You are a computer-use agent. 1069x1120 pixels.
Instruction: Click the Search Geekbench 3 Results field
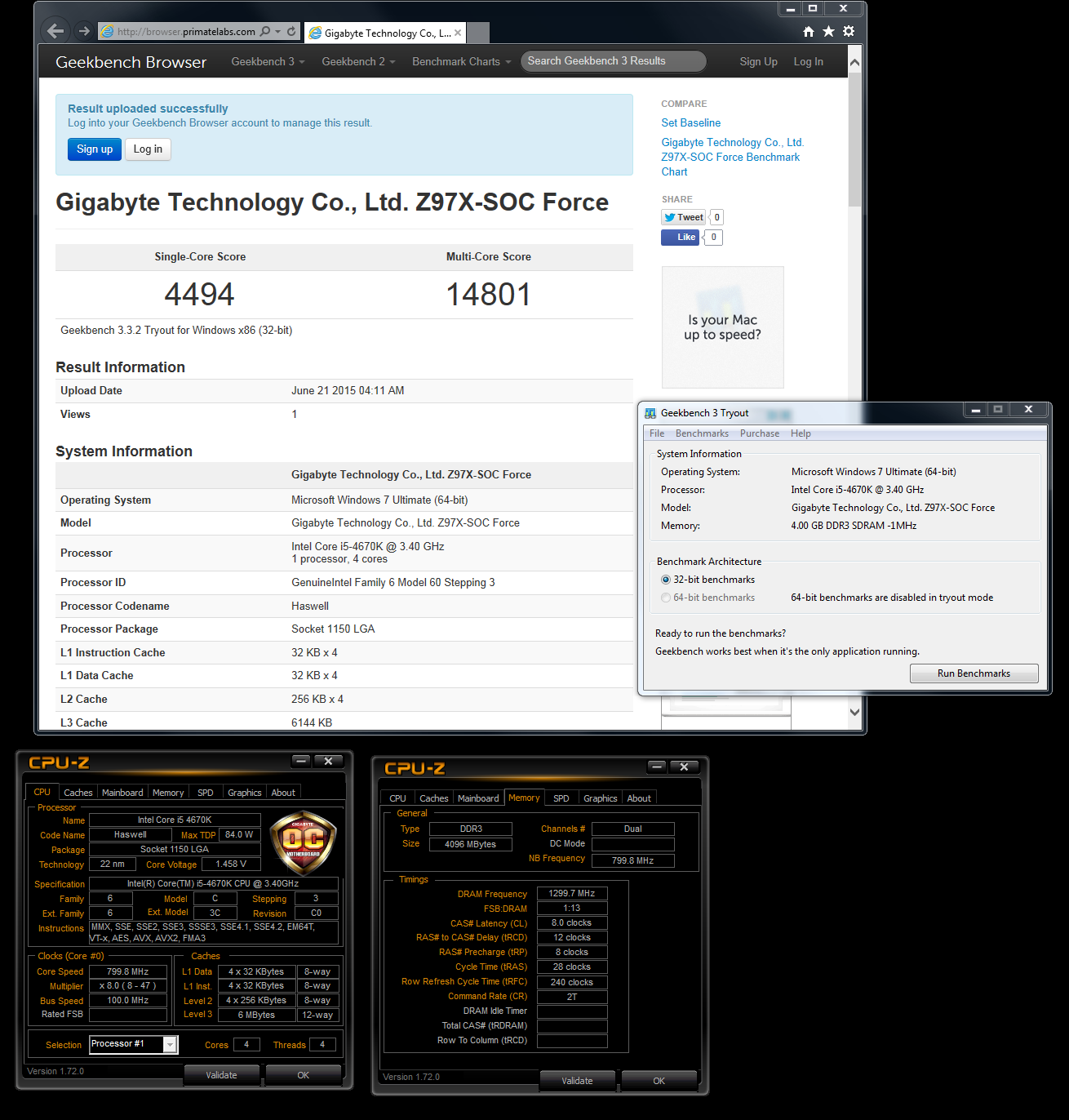click(x=614, y=61)
